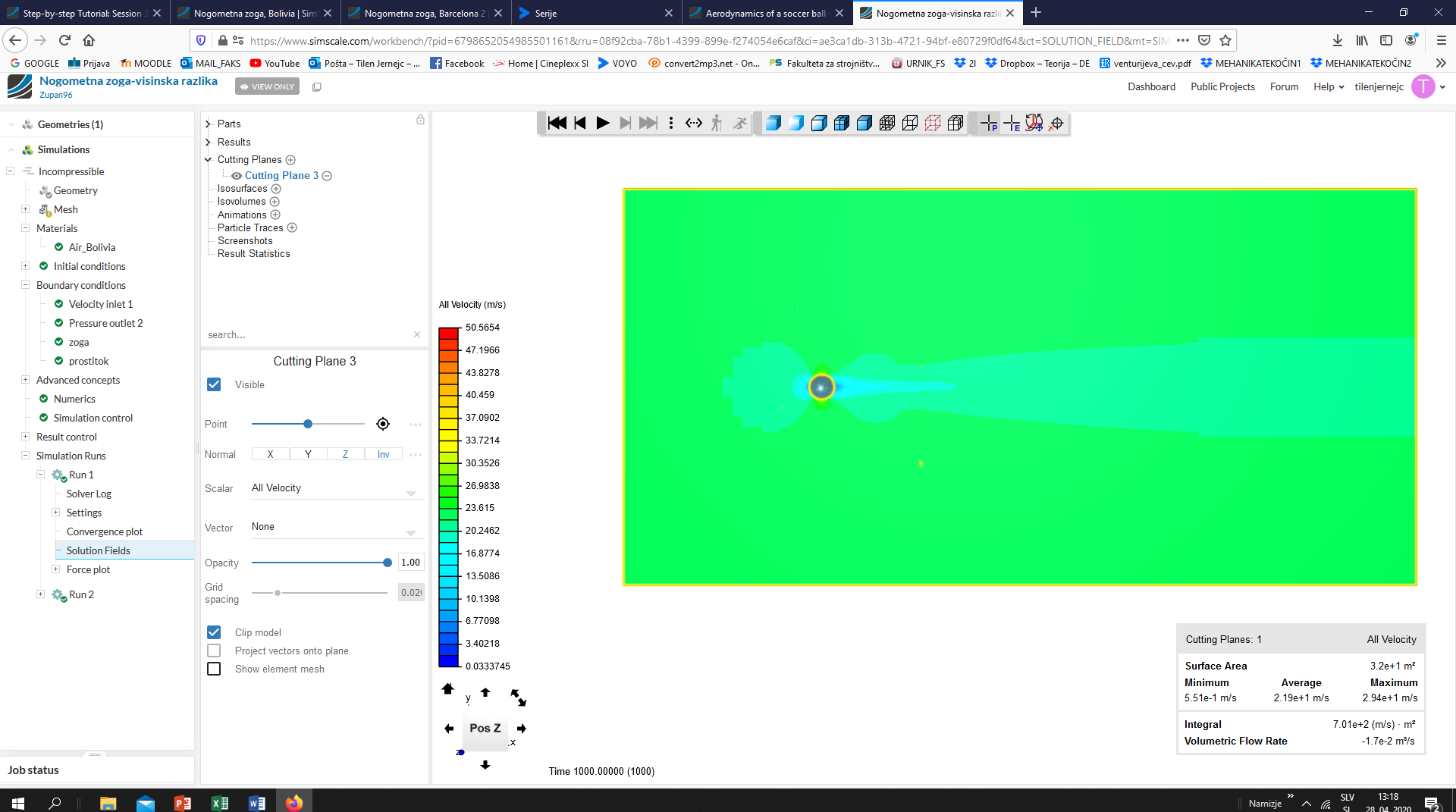Click the rotate-axes orientation icon in the toolbar
Screen dimensions: 1456x812
click(1034, 124)
